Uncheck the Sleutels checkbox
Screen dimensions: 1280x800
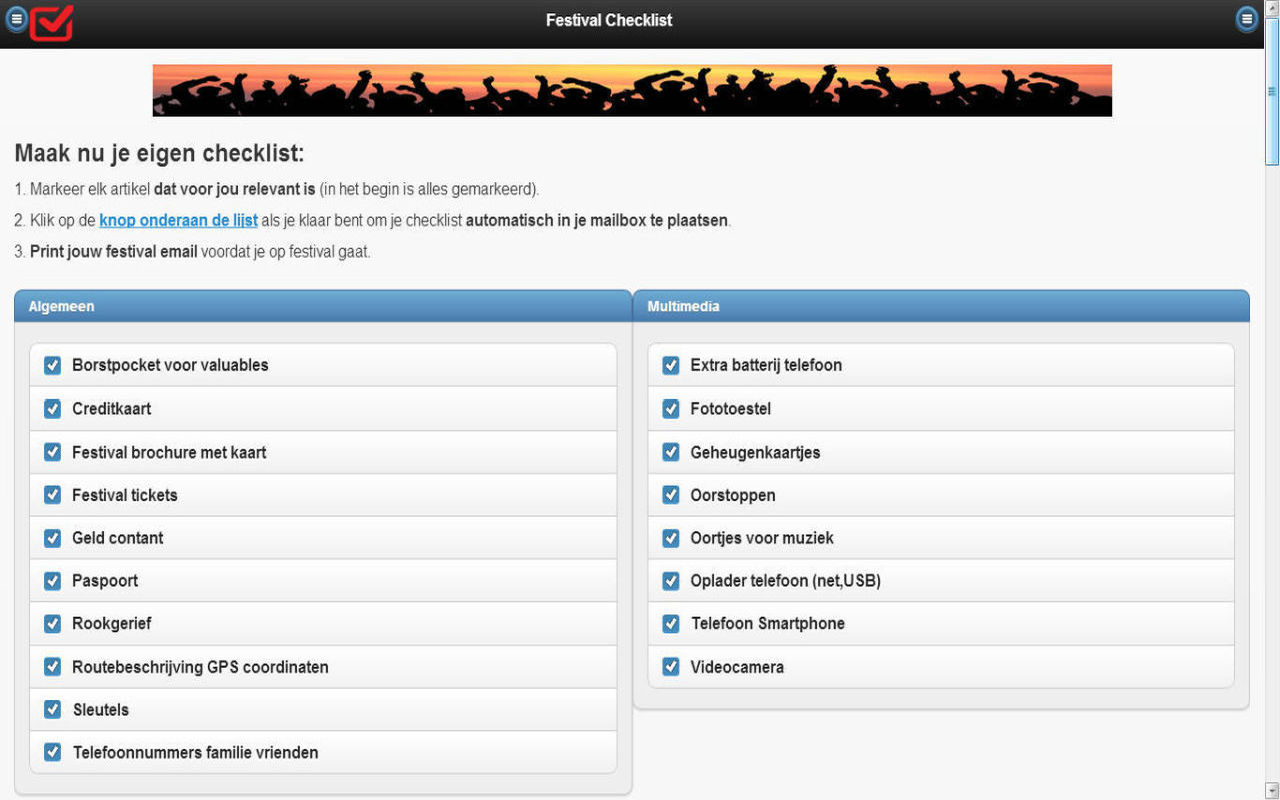click(53, 710)
